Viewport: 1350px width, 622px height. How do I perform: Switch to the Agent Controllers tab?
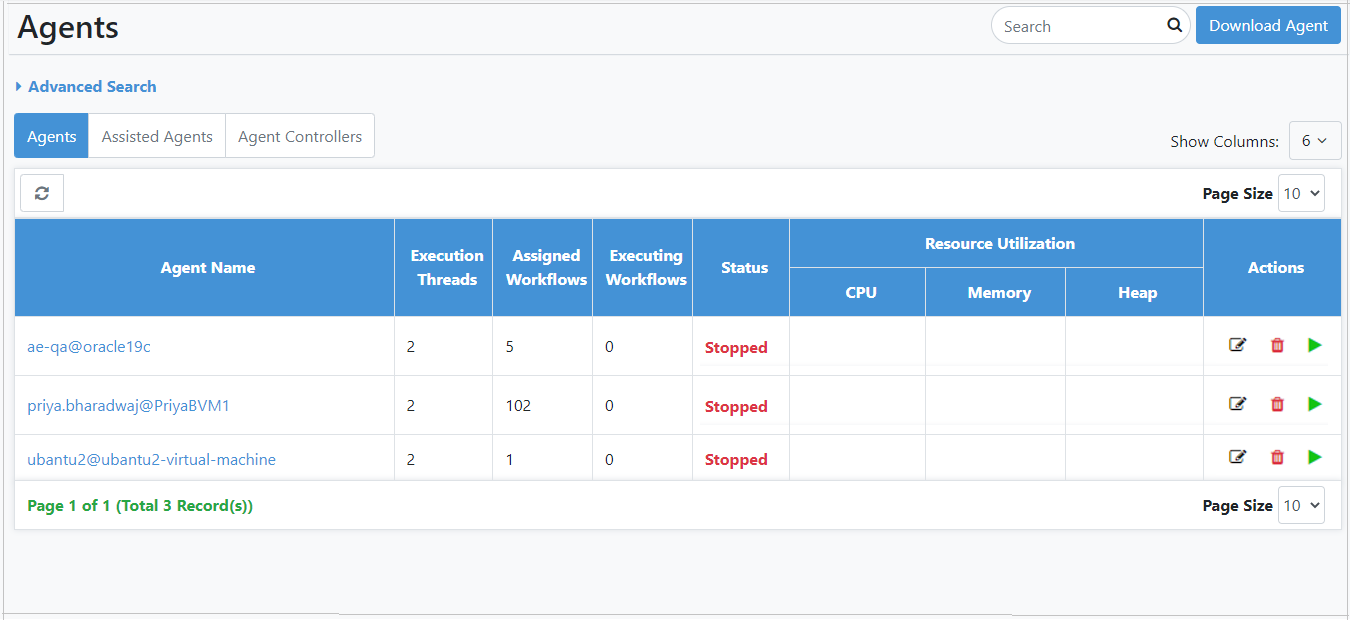300,136
